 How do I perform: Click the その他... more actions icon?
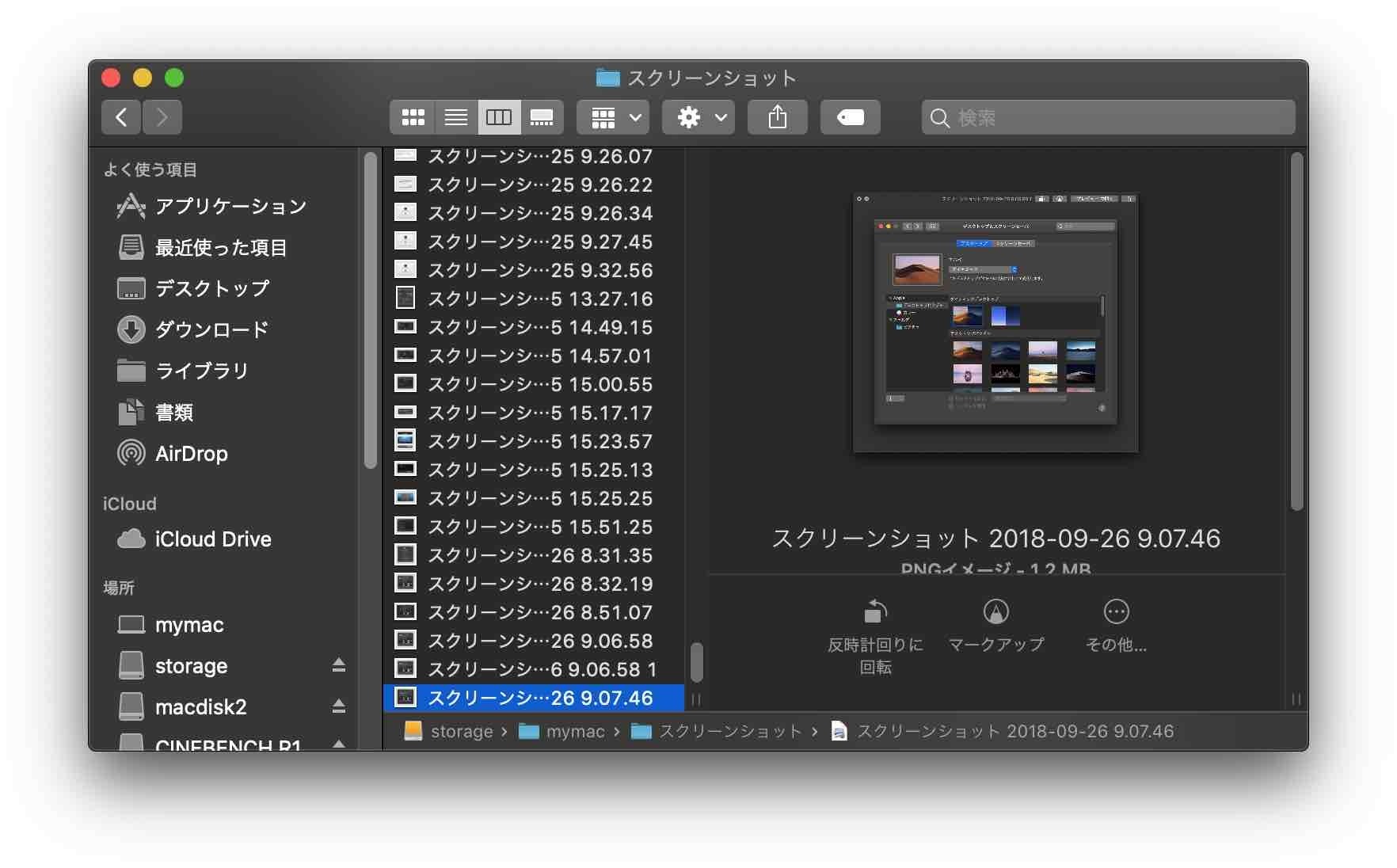(x=1116, y=611)
